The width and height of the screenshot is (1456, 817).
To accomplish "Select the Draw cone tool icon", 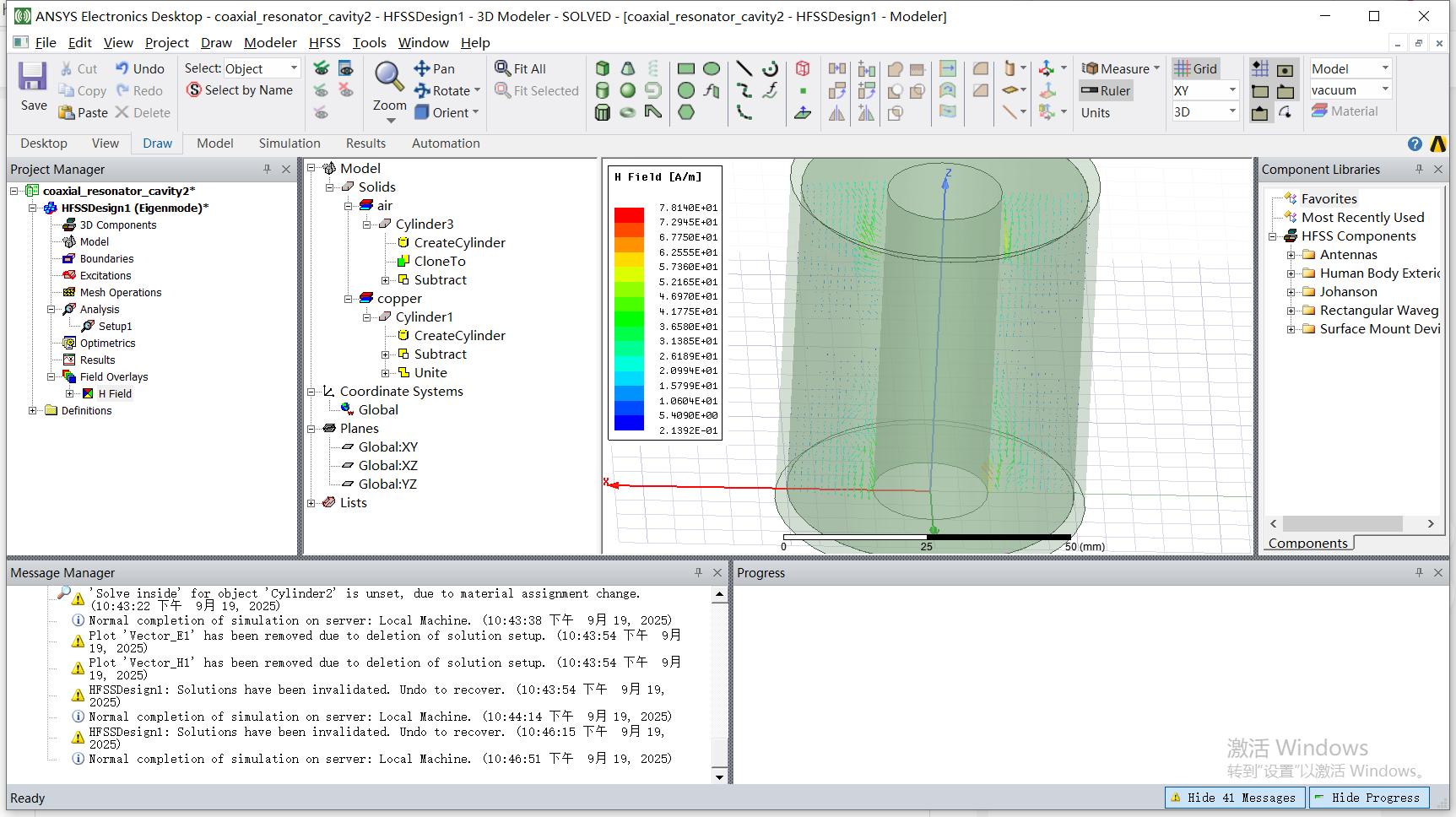I will pos(628,68).
